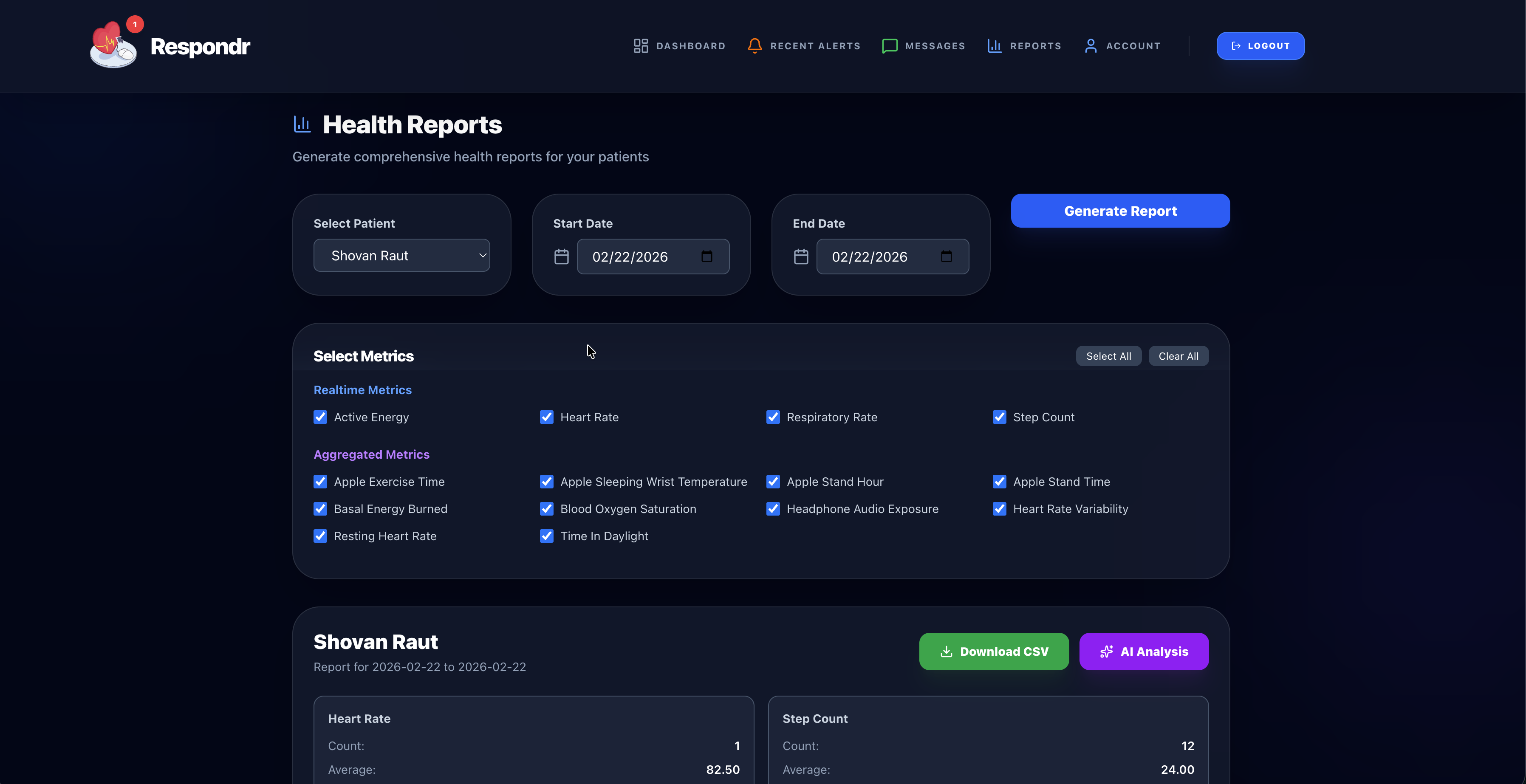Run the AI Analysis button
Viewport: 1526px width, 784px height.
[1143, 651]
